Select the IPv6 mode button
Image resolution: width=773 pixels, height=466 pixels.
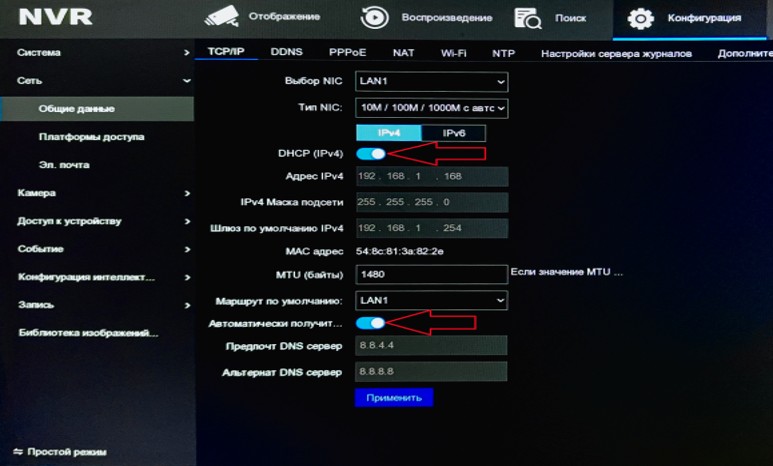[454, 133]
